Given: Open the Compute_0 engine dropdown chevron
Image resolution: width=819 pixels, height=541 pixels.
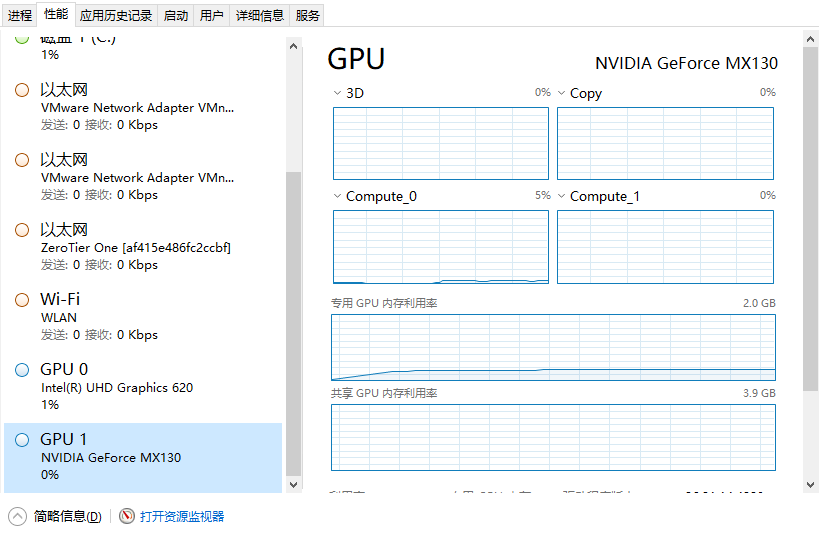Looking at the screenshot, I should coord(337,196).
